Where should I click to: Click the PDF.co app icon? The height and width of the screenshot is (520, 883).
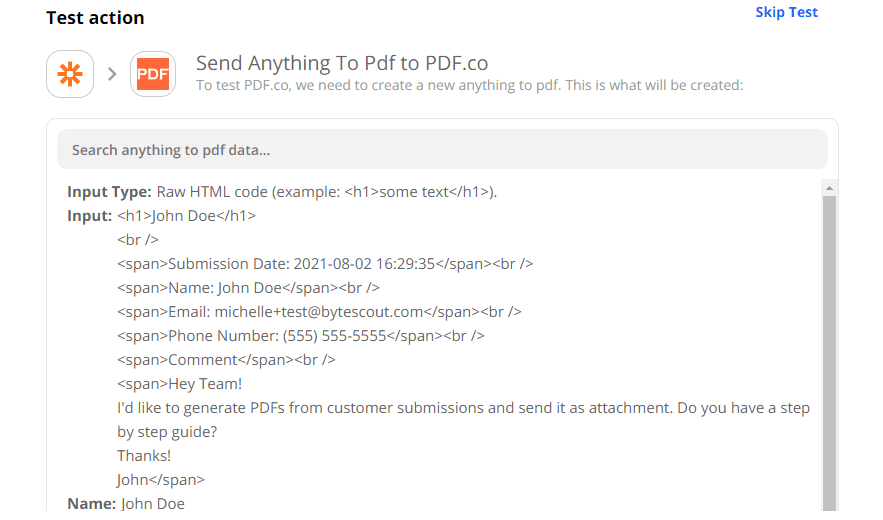coord(153,74)
